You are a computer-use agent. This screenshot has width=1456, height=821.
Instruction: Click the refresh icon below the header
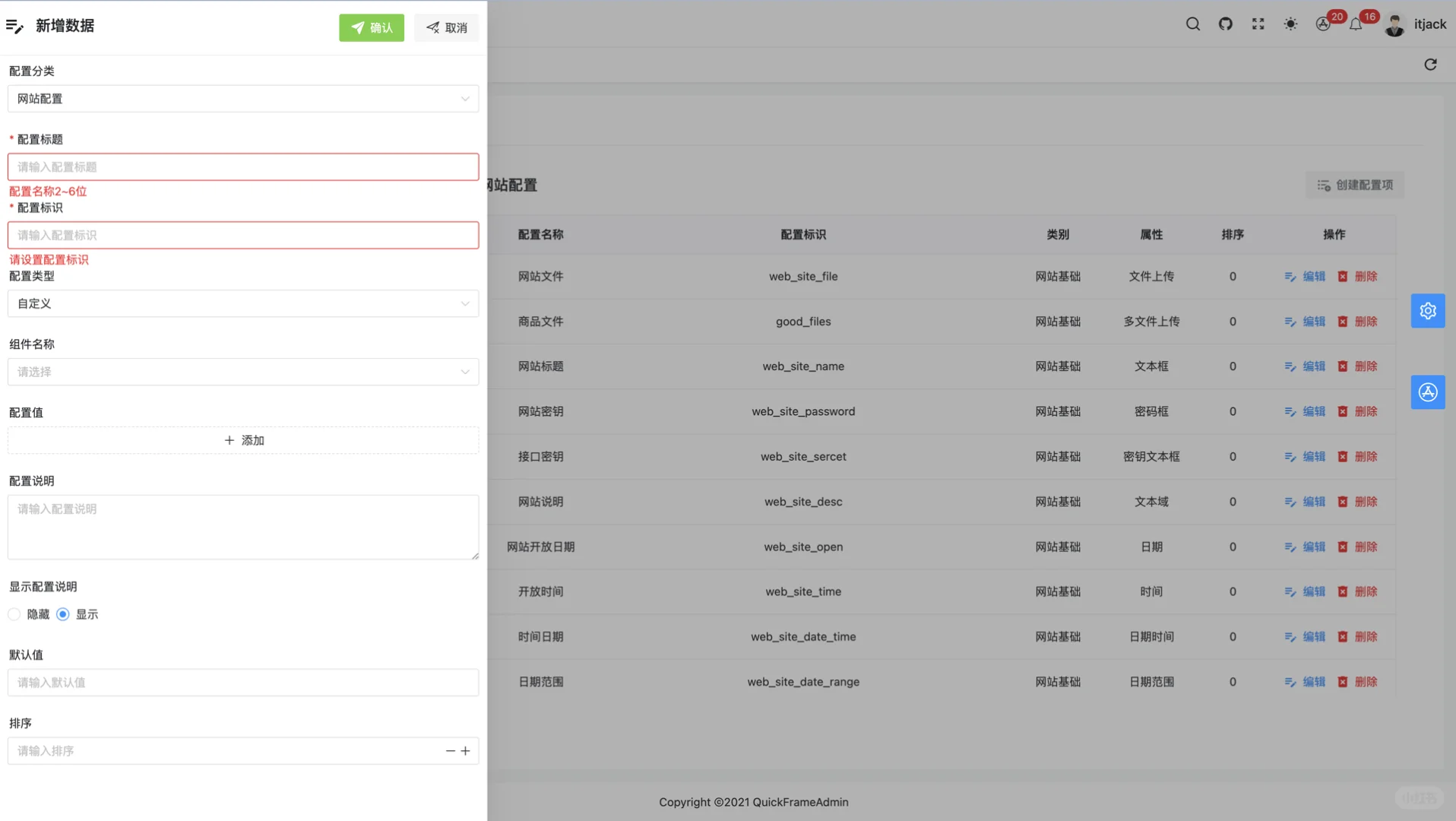(1430, 65)
